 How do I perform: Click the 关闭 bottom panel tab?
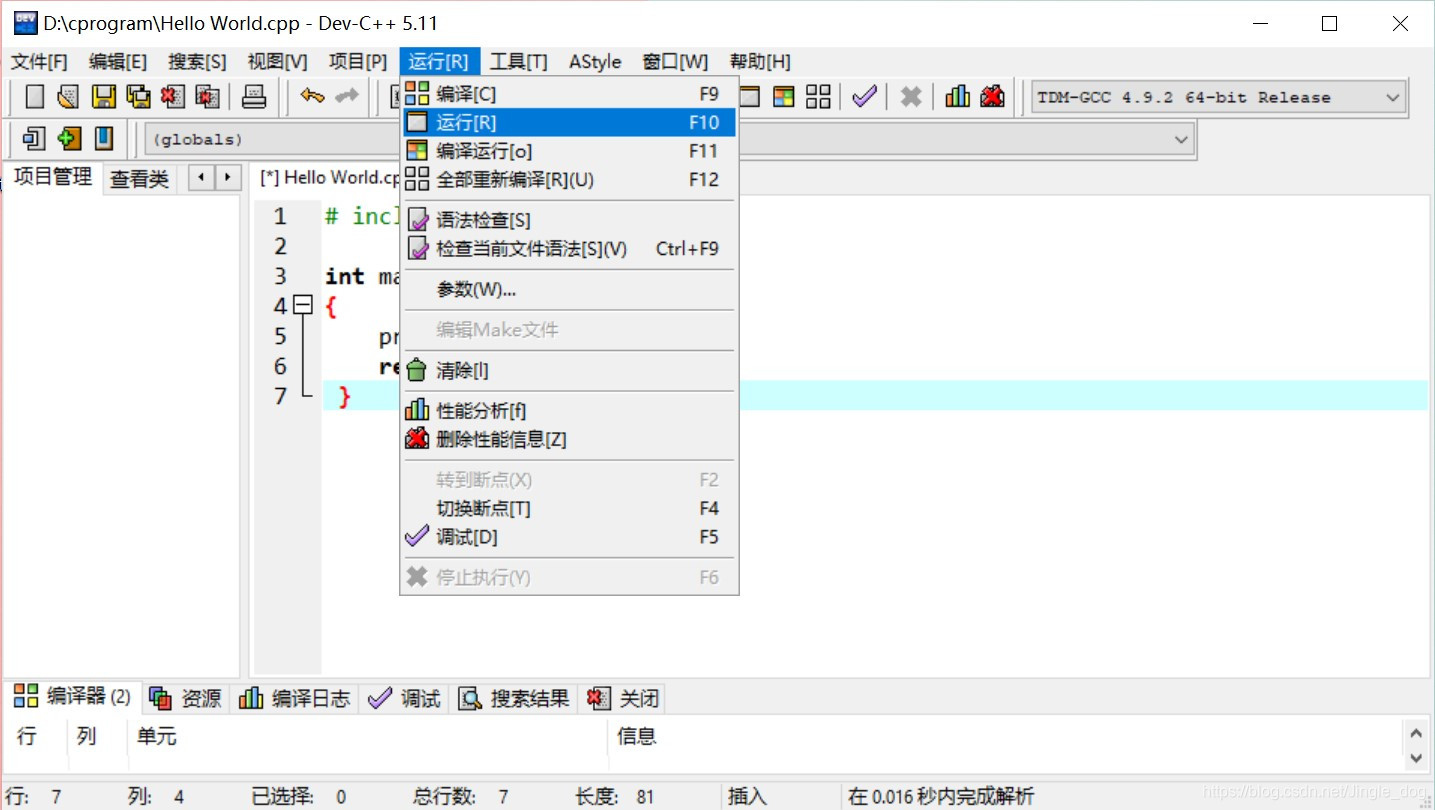coord(623,698)
